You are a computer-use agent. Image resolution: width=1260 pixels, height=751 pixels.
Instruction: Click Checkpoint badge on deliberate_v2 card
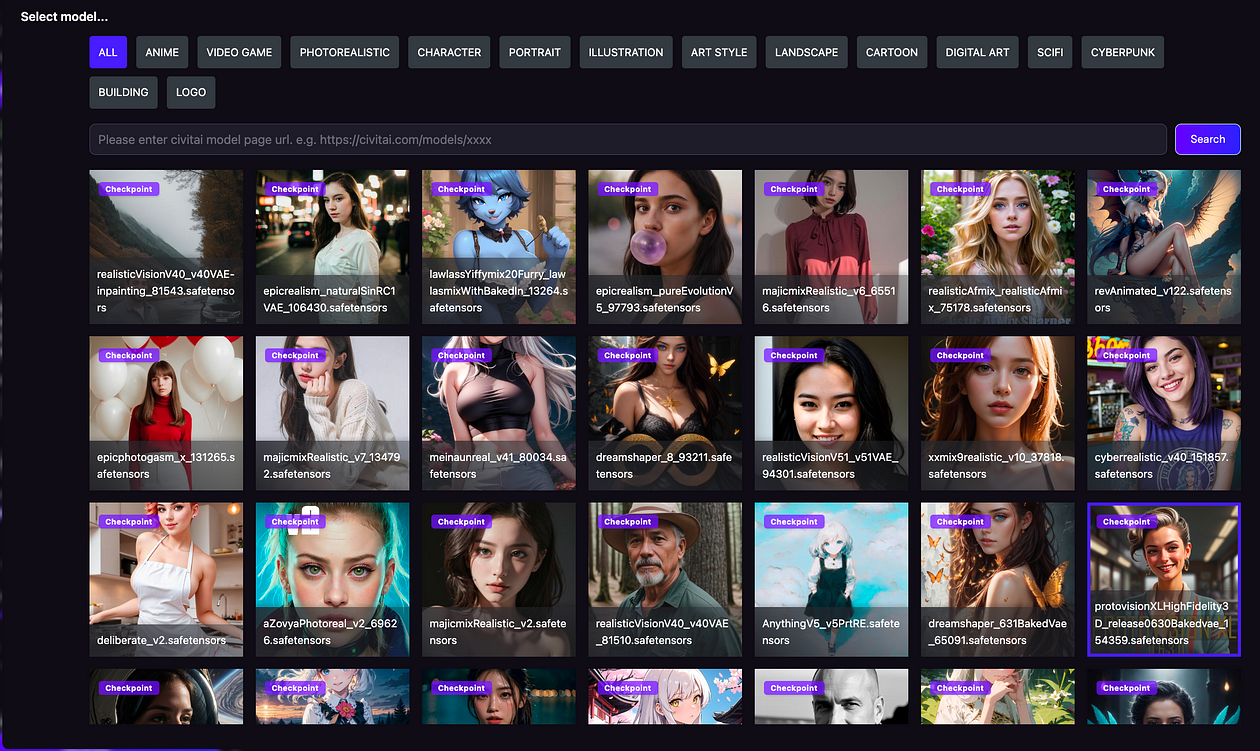pos(128,521)
